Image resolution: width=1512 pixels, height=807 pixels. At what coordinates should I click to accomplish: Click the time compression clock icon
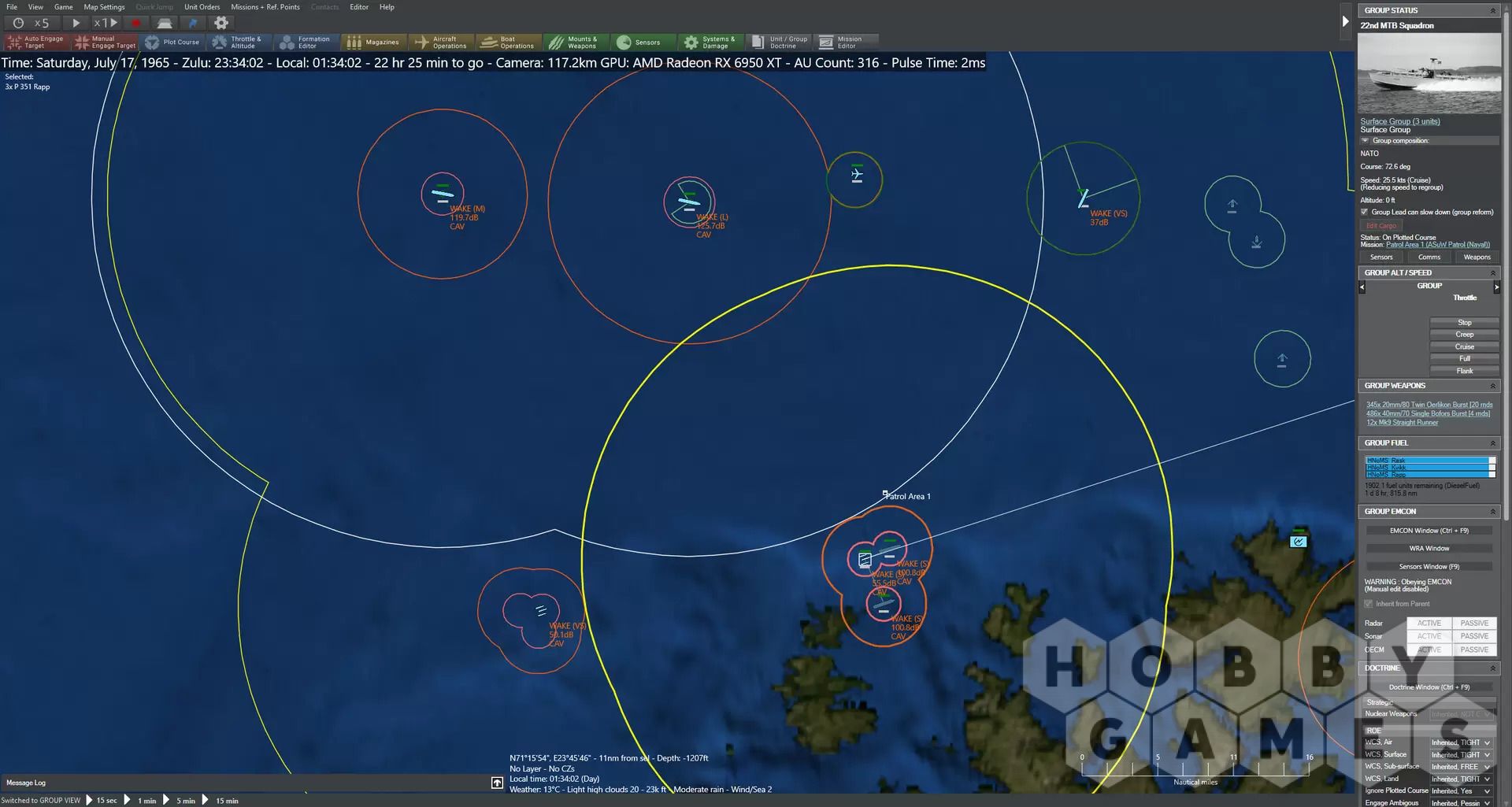point(18,23)
